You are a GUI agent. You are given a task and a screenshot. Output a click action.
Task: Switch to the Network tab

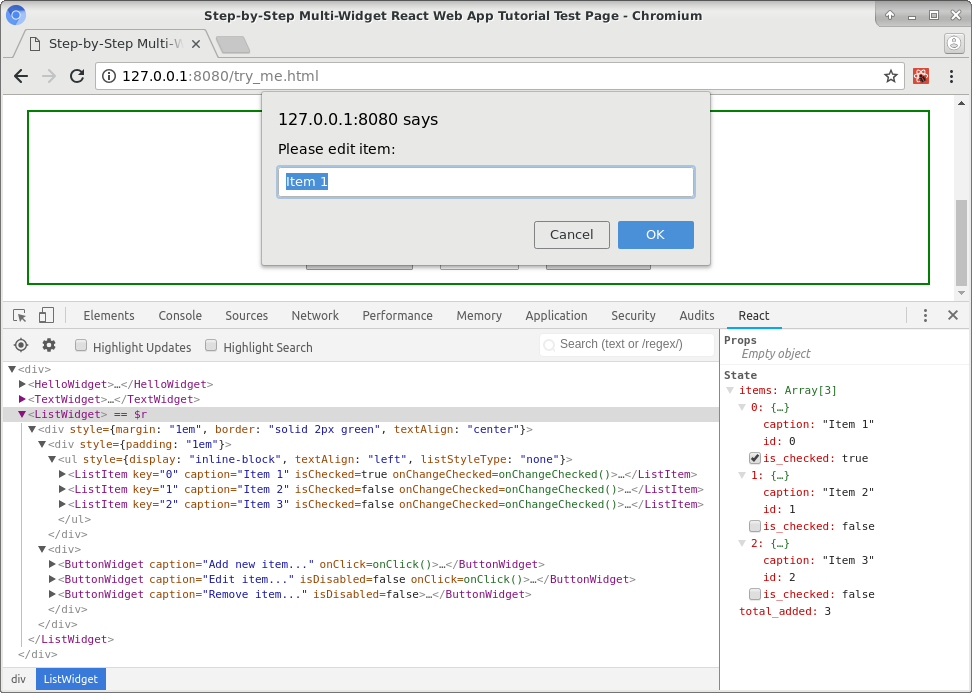tap(315, 316)
